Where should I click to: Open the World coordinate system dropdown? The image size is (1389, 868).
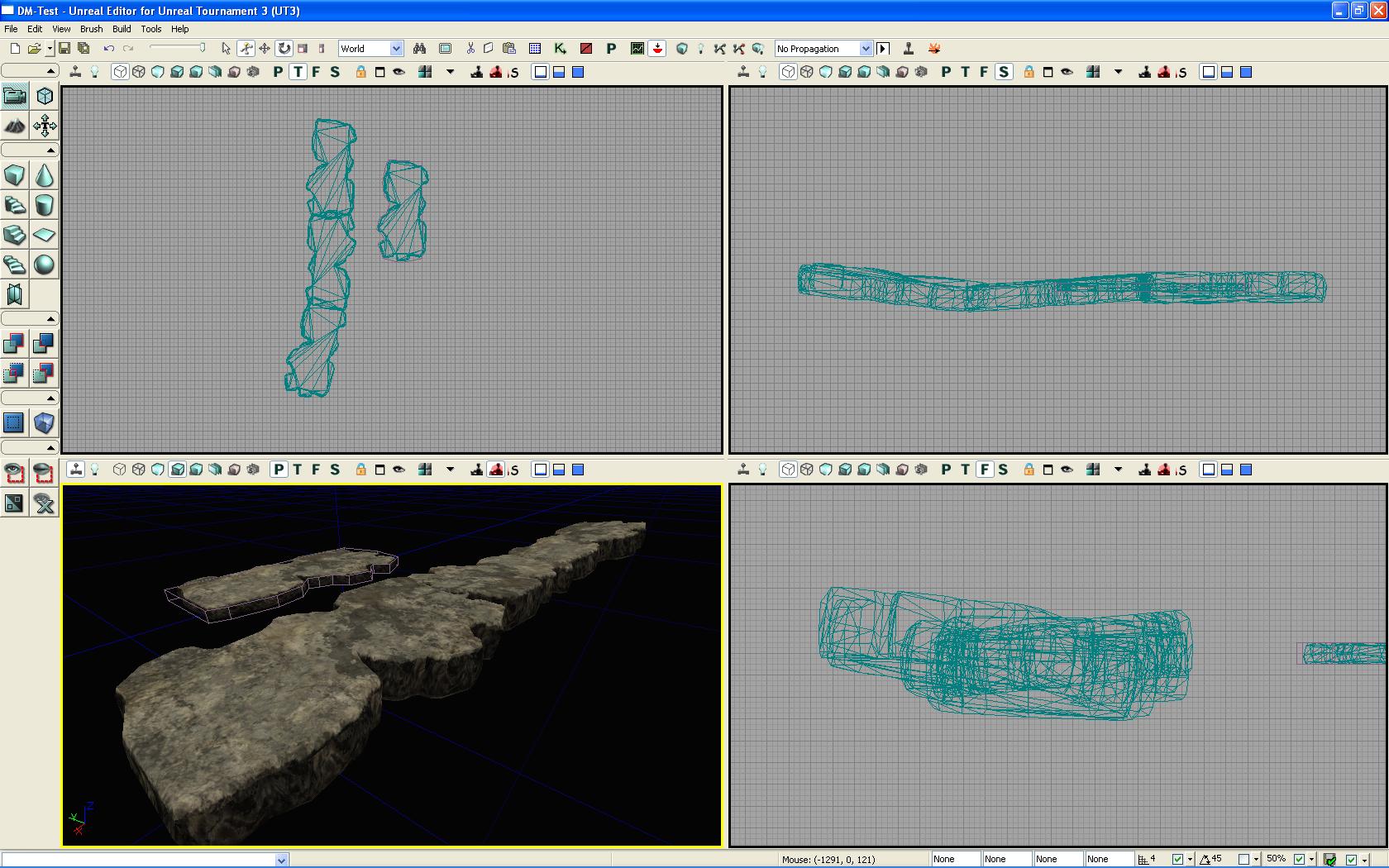396,49
